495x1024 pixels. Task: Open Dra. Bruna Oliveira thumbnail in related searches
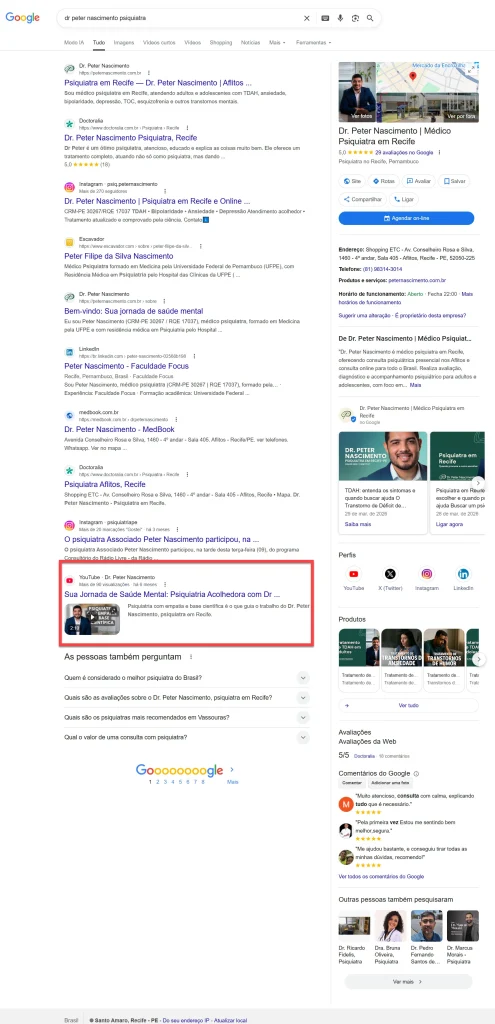click(x=390, y=925)
